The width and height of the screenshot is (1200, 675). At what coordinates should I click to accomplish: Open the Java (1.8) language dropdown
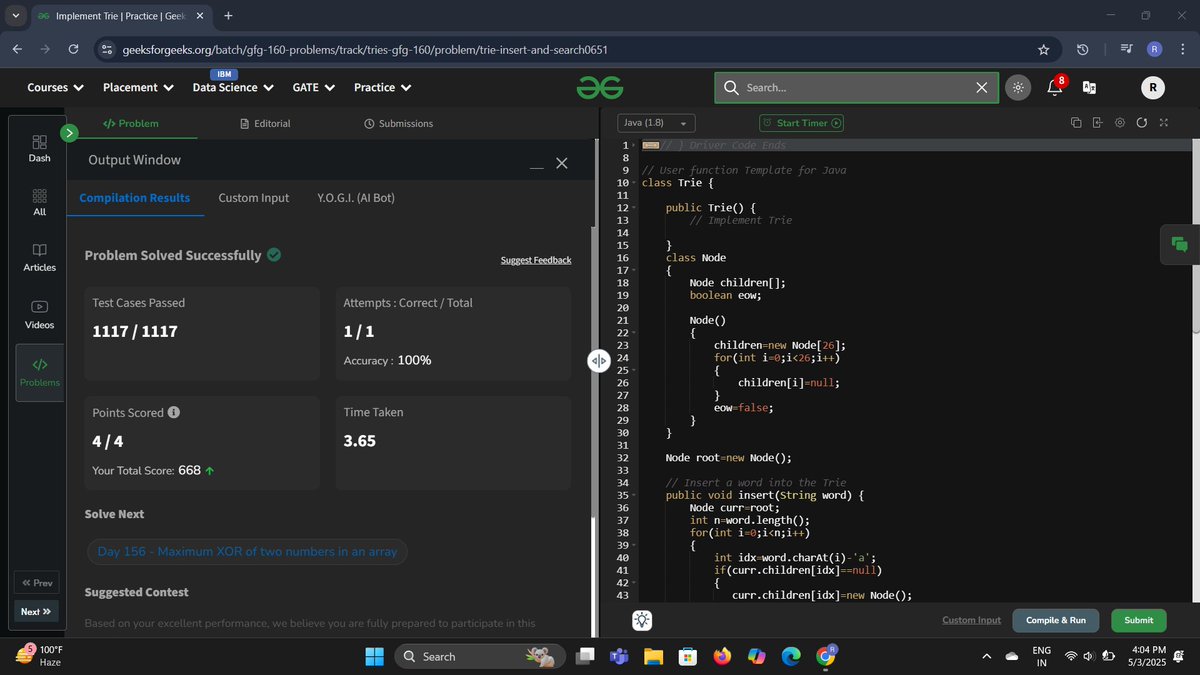[655, 123]
